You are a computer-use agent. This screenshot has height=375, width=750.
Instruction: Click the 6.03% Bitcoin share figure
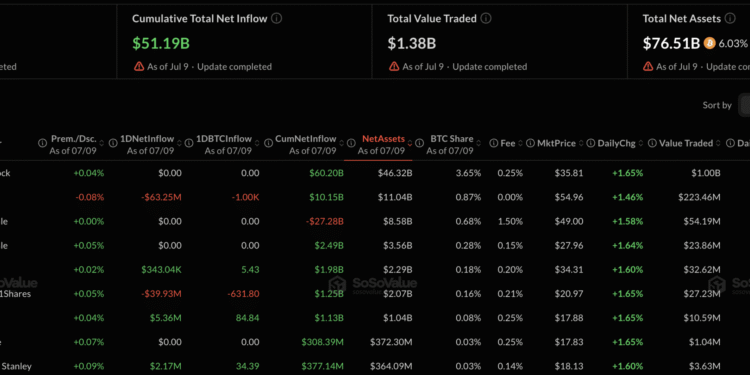click(x=733, y=44)
